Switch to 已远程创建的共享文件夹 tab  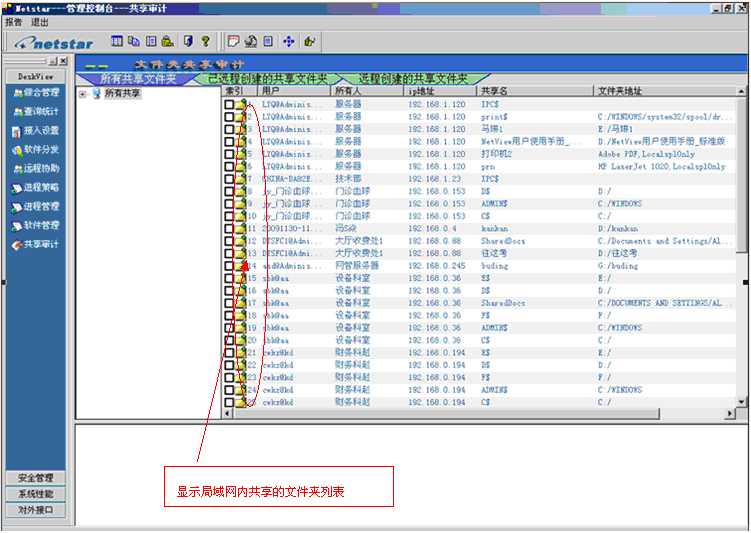[x=267, y=78]
